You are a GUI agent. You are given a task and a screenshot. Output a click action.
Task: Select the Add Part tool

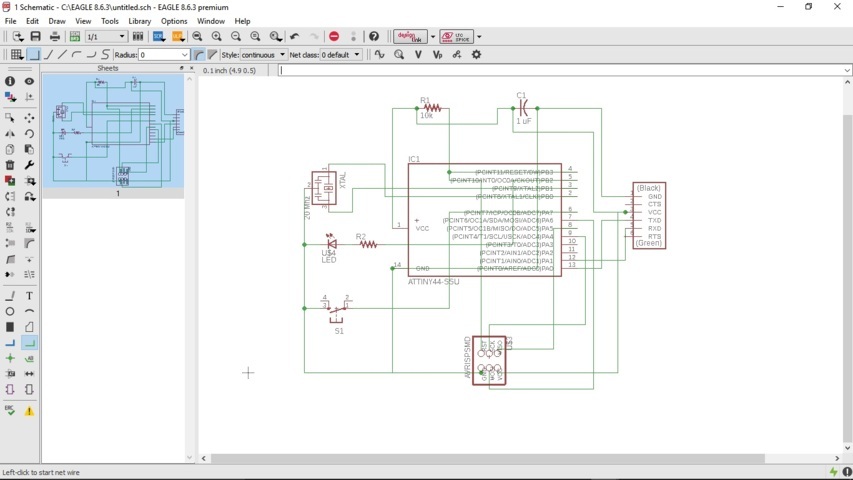10,181
